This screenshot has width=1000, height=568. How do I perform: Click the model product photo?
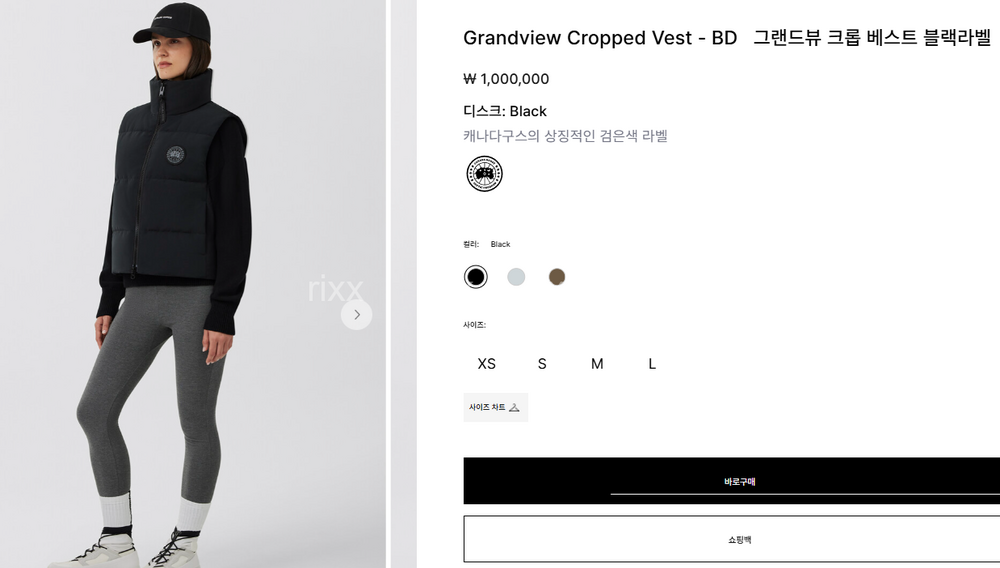click(180, 200)
